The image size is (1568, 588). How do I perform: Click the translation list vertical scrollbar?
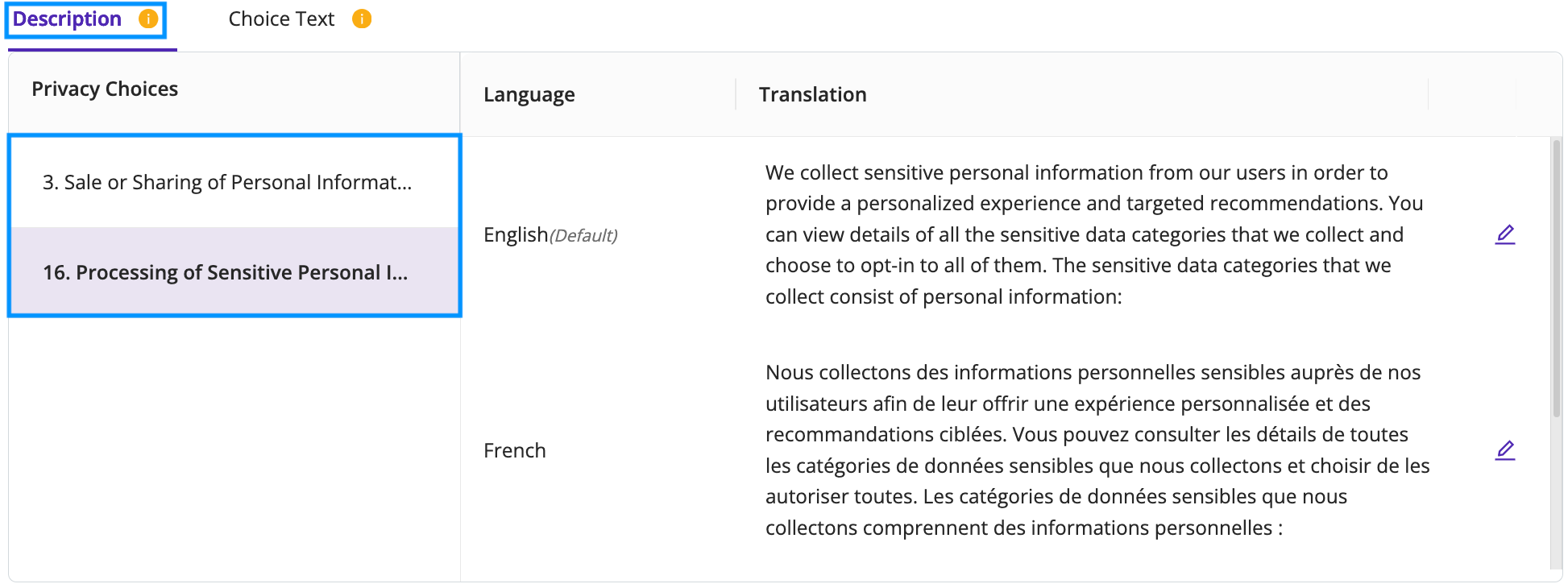pos(1557,278)
